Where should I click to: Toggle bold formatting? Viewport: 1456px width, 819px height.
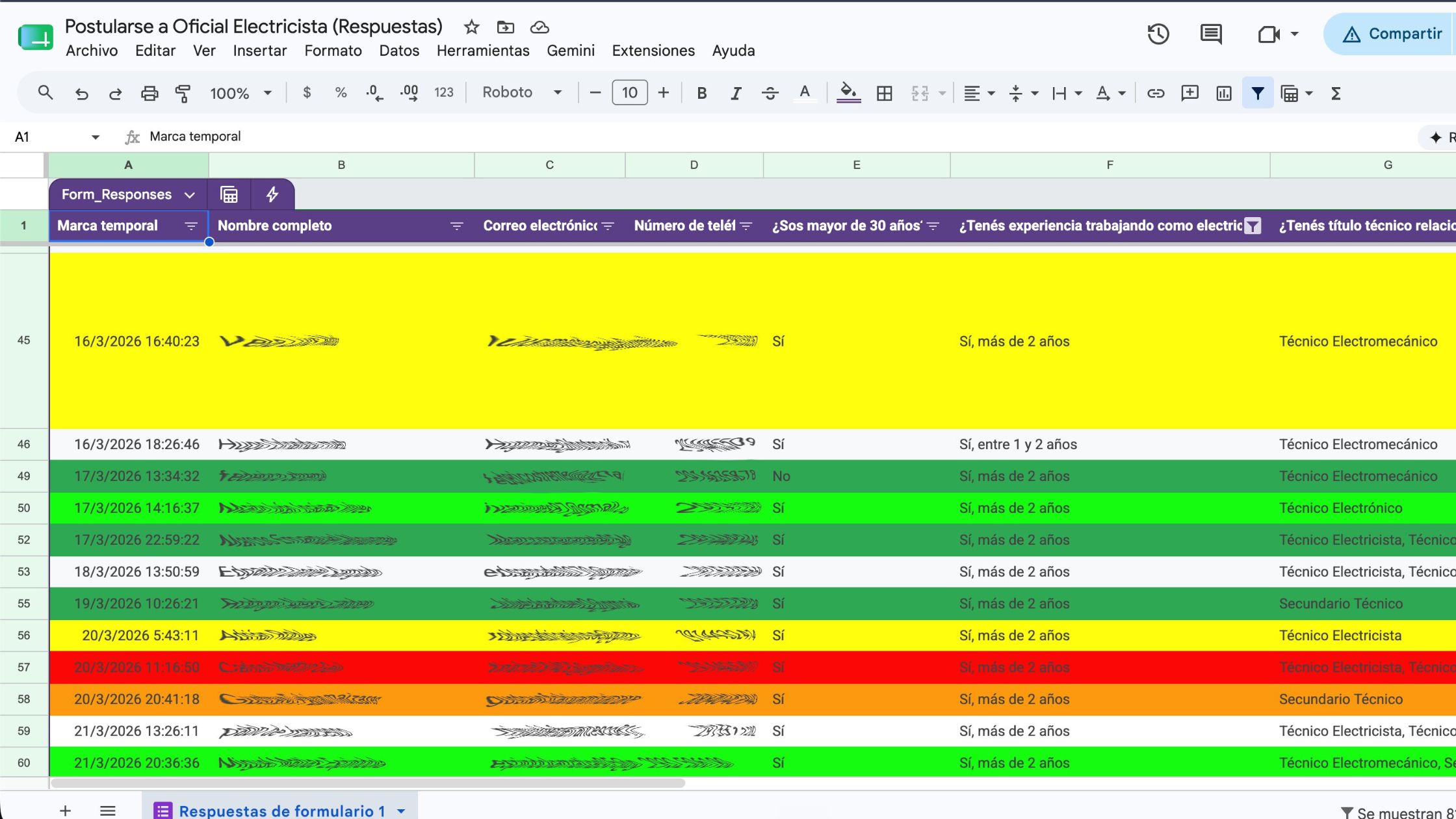(702, 93)
